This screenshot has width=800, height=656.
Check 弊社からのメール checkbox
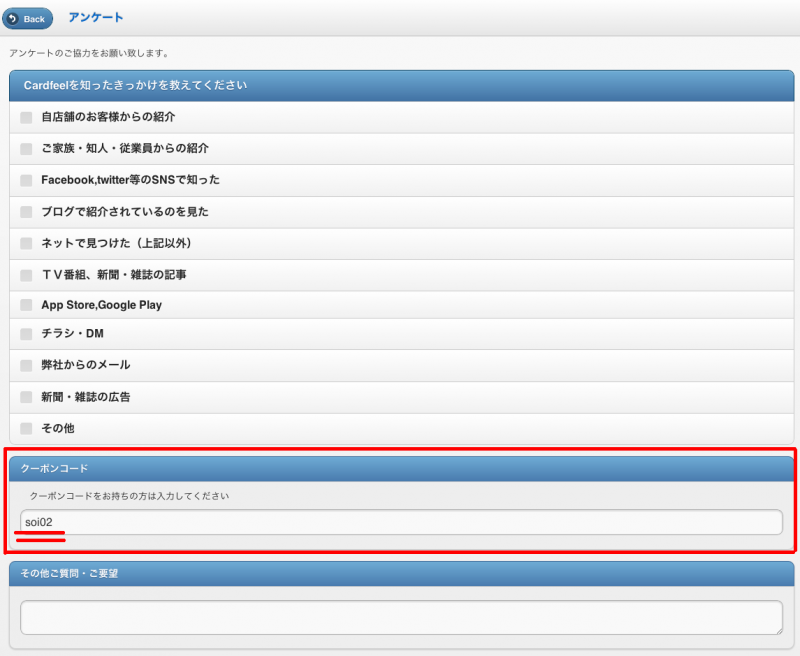[x=26, y=366]
